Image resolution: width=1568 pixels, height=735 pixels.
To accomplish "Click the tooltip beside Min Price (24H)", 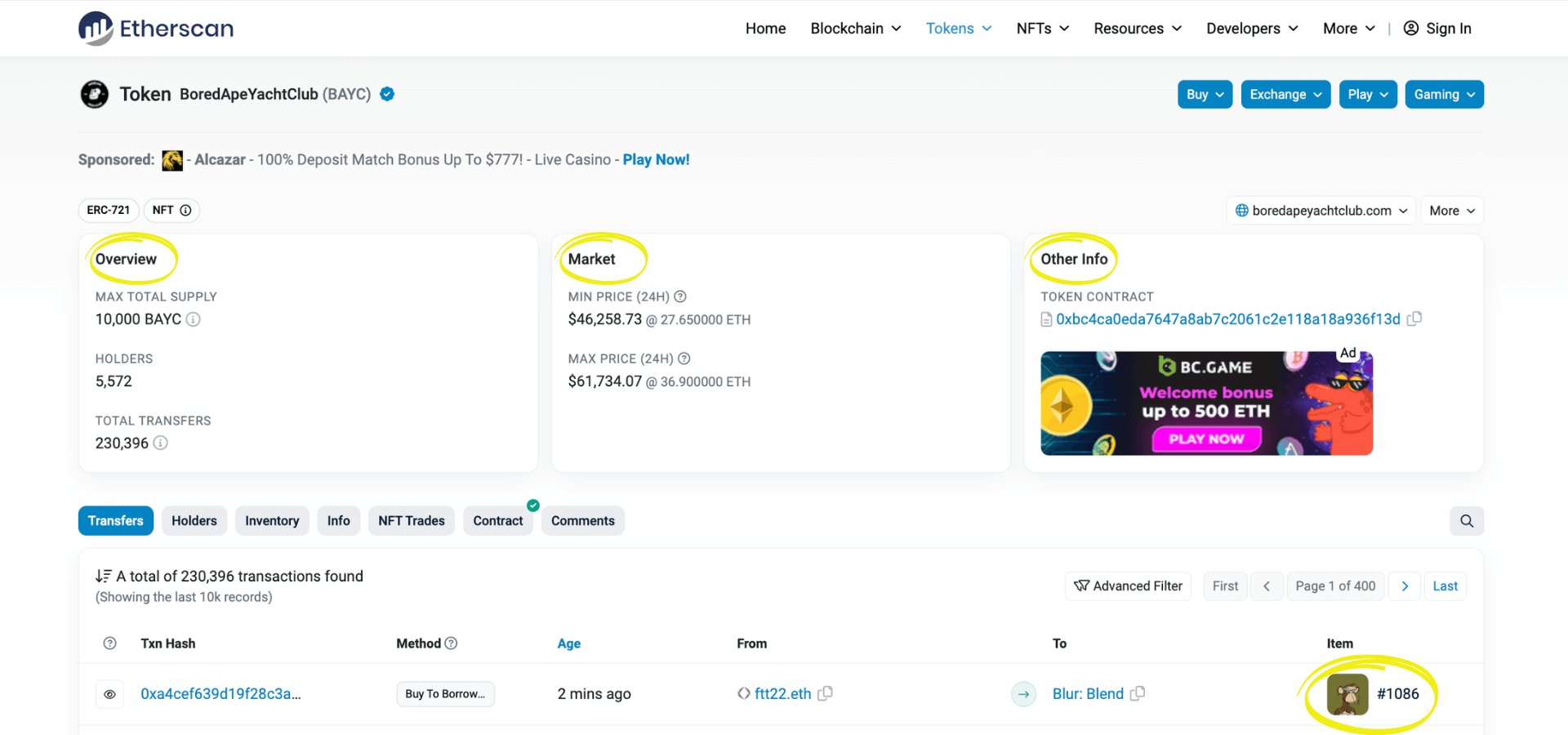I will click(682, 296).
